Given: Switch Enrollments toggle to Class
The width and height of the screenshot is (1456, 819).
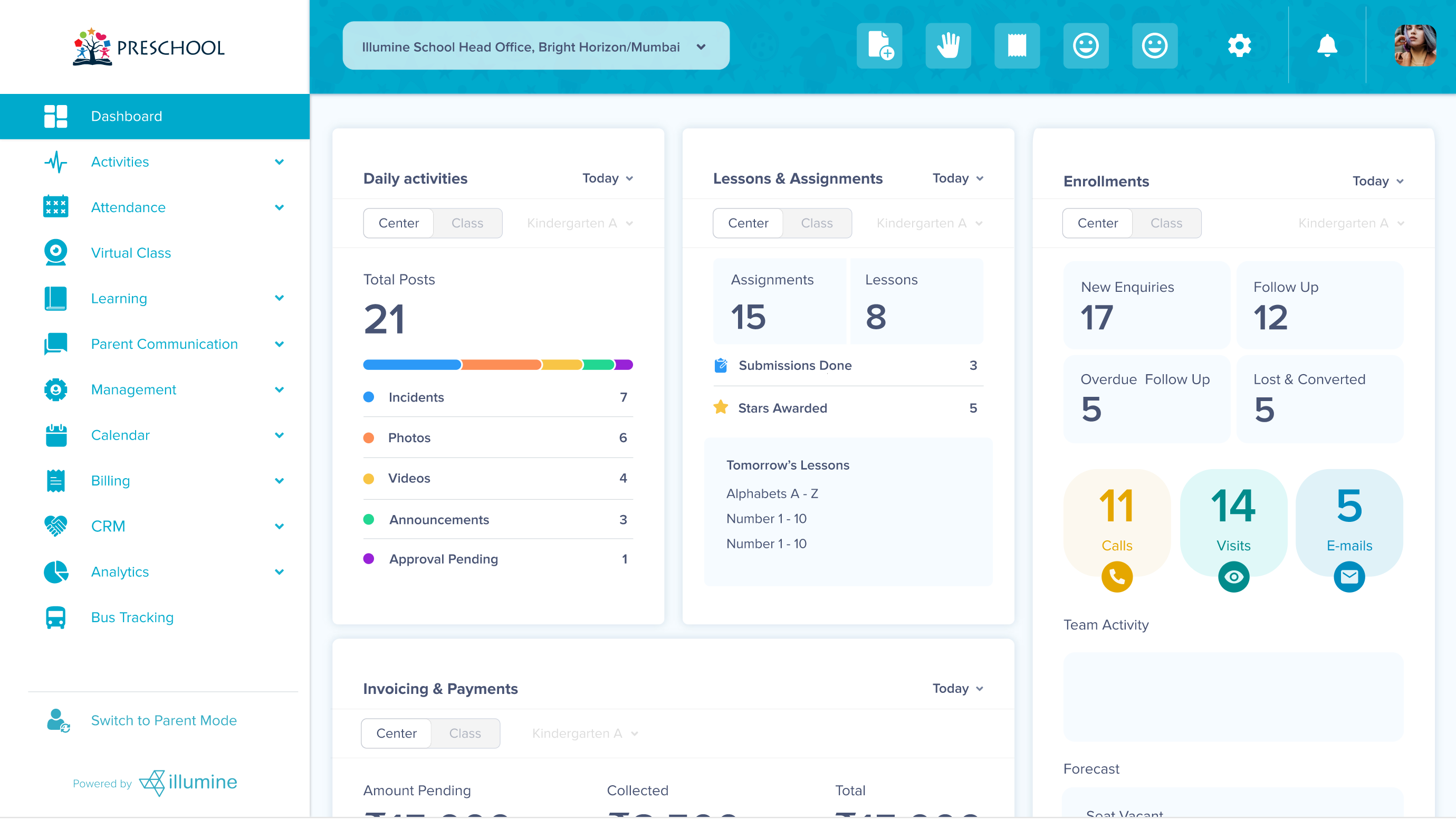Looking at the screenshot, I should (x=1165, y=223).
